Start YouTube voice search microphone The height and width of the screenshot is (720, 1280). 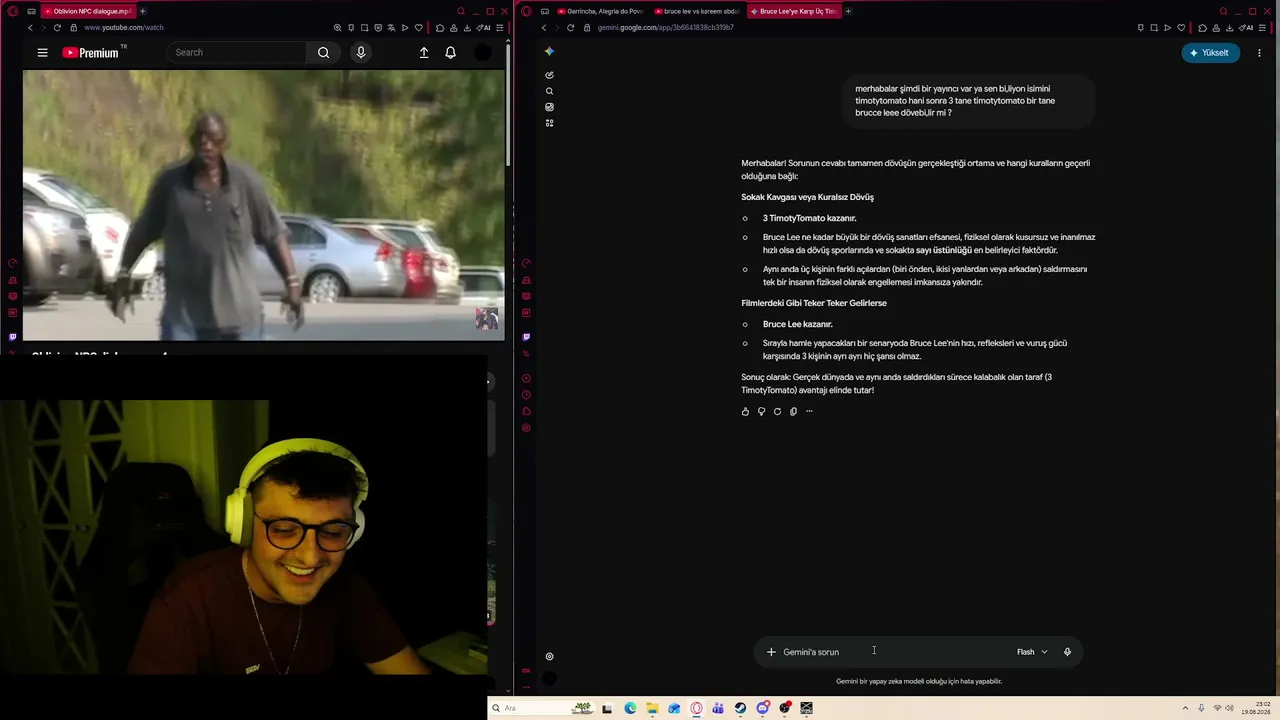pos(361,53)
